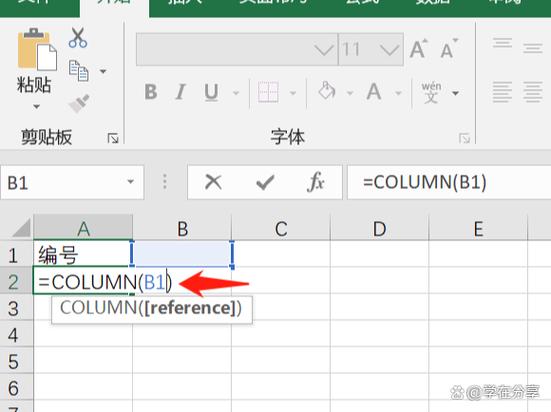Open the phonetic guide dropdown arrow

[x=455, y=93]
